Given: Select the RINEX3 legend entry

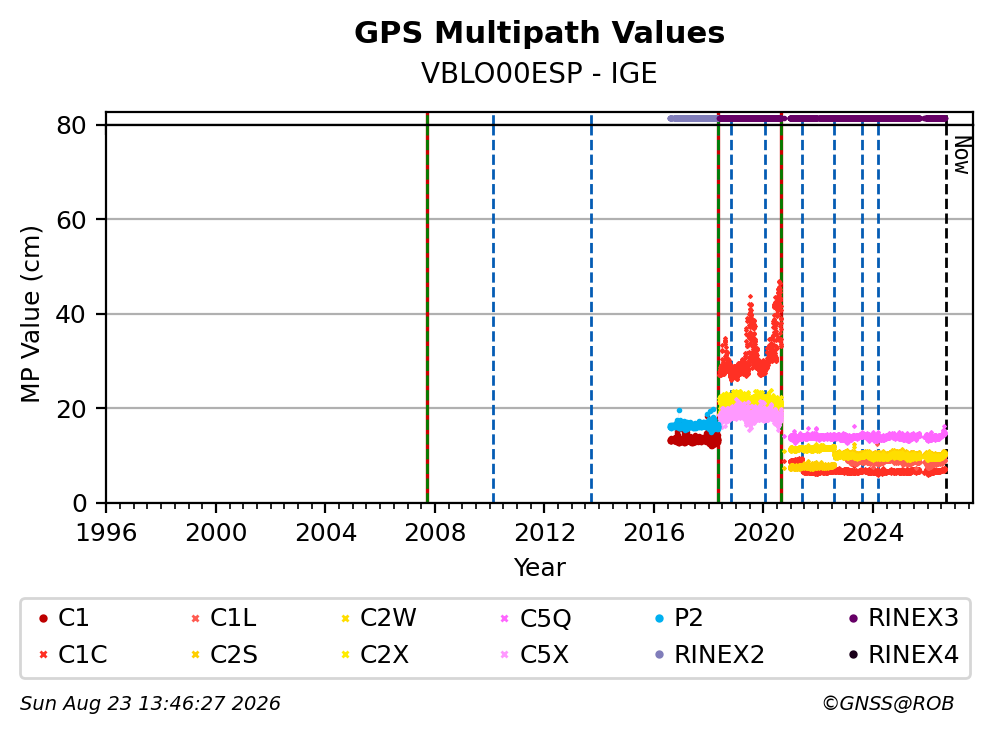Looking at the screenshot, I should (903, 618).
